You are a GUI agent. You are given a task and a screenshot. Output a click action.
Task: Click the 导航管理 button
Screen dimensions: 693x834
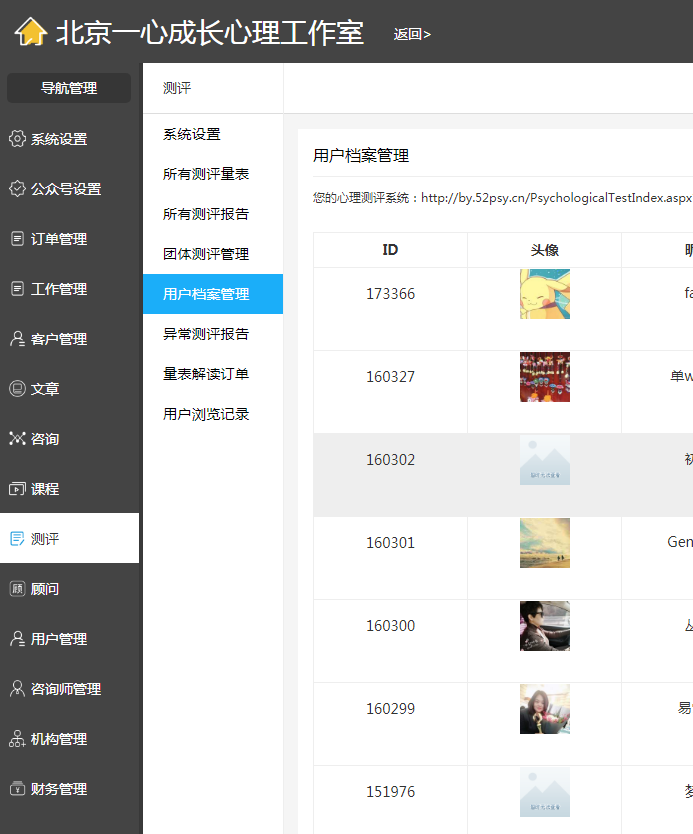click(69, 88)
